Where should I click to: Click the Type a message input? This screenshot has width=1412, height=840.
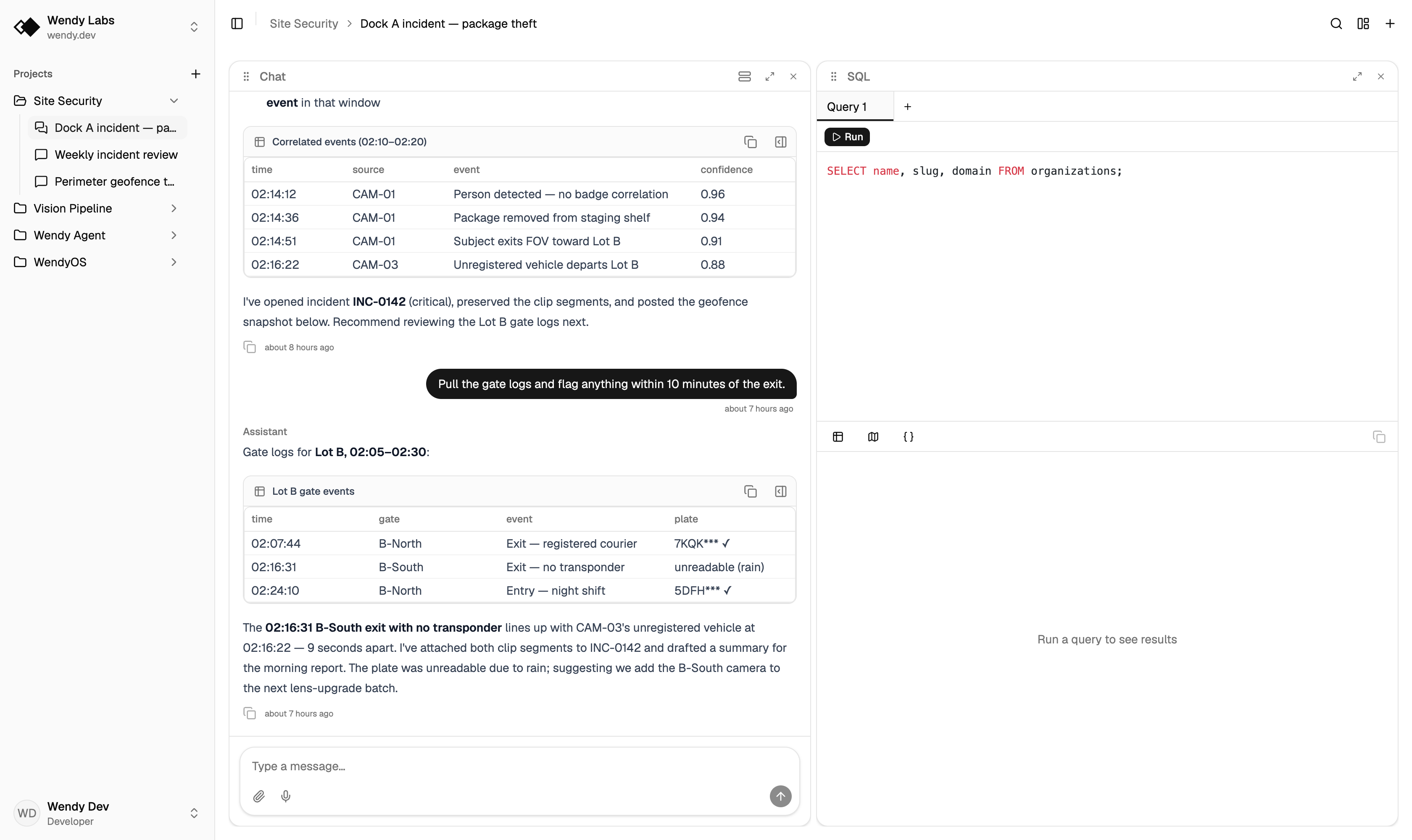[x=519, y=766]
